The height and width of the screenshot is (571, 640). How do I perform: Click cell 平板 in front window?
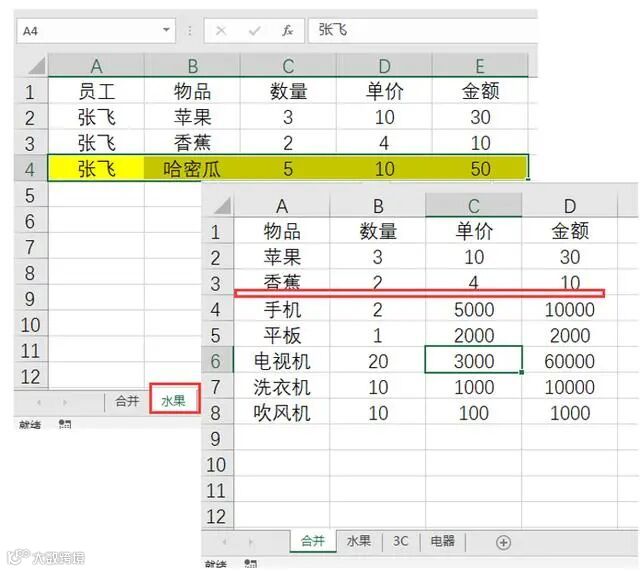coord(282,335)
